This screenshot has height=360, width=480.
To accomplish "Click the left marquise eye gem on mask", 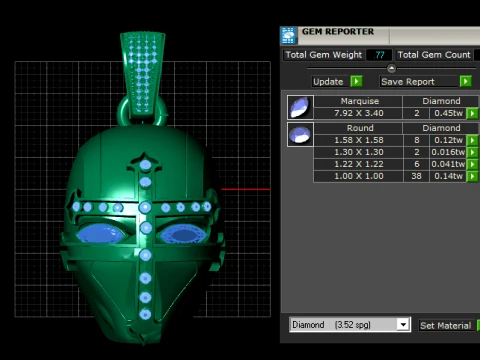I will pos(101,234).
